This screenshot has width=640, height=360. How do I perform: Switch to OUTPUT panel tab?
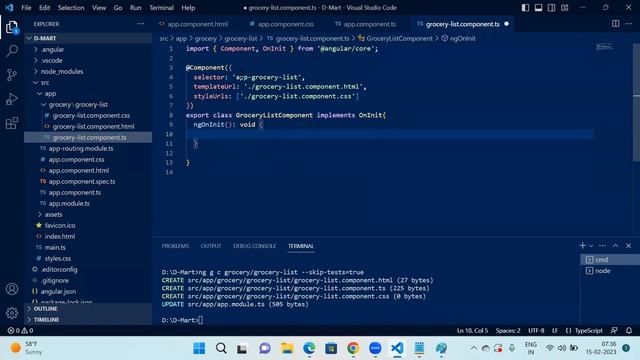[211, 246]
